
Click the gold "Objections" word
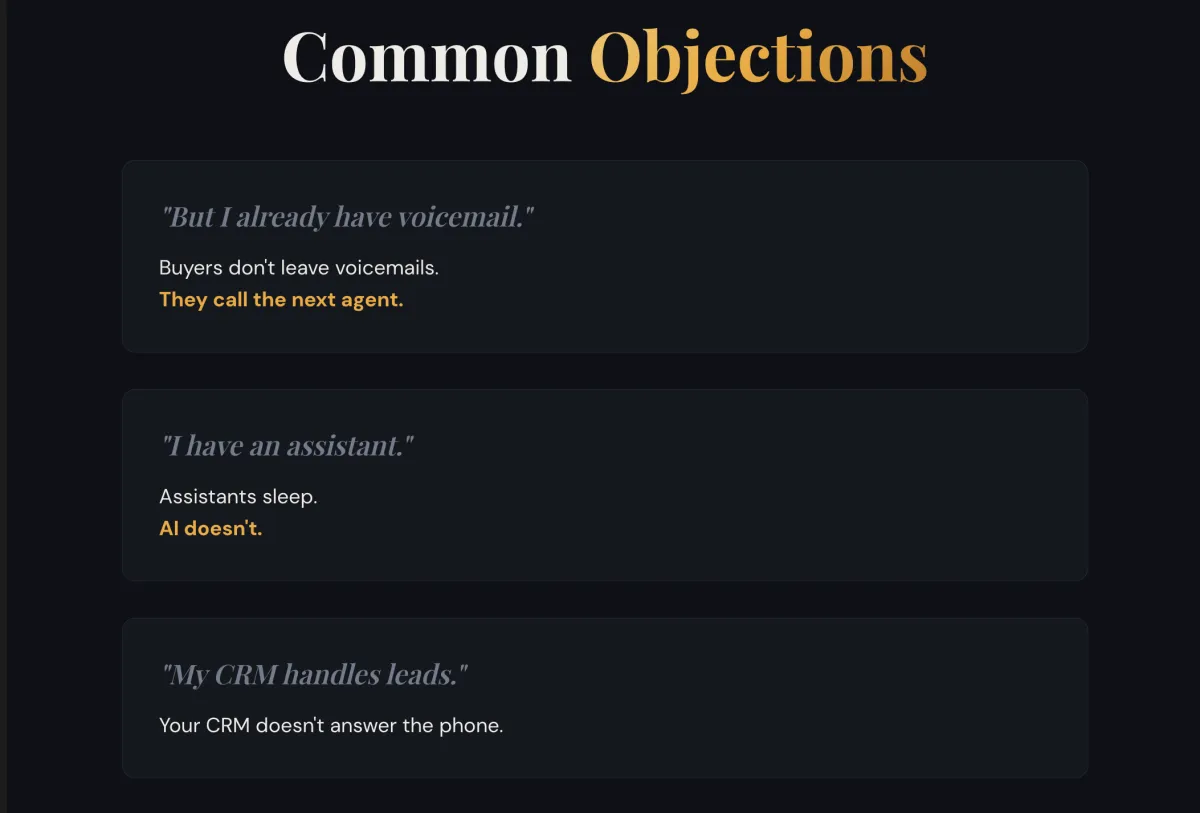[759, 59]
